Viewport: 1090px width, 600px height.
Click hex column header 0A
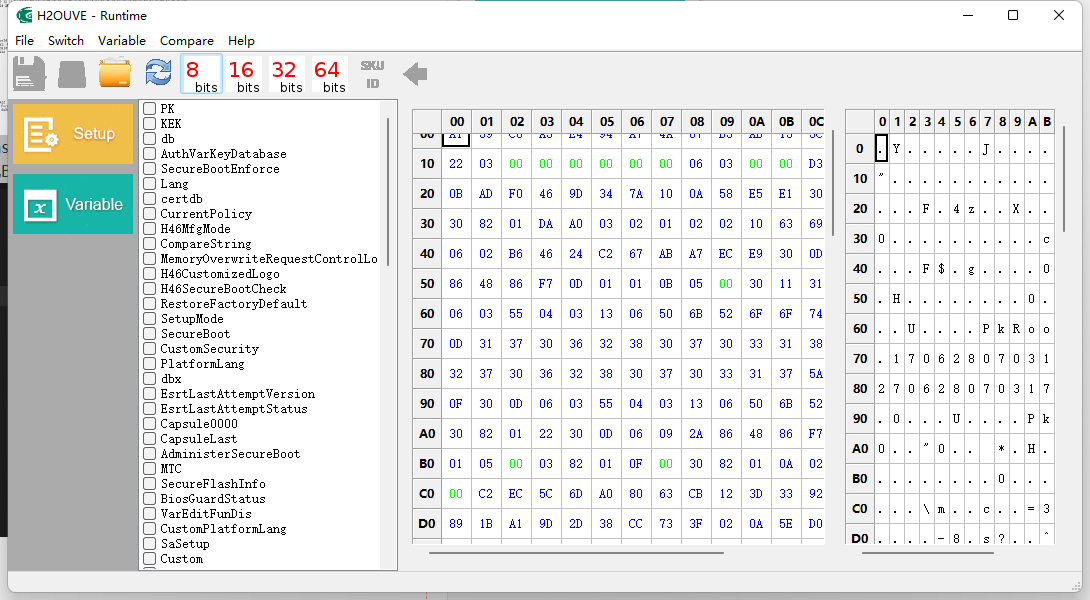click(756, 121)
